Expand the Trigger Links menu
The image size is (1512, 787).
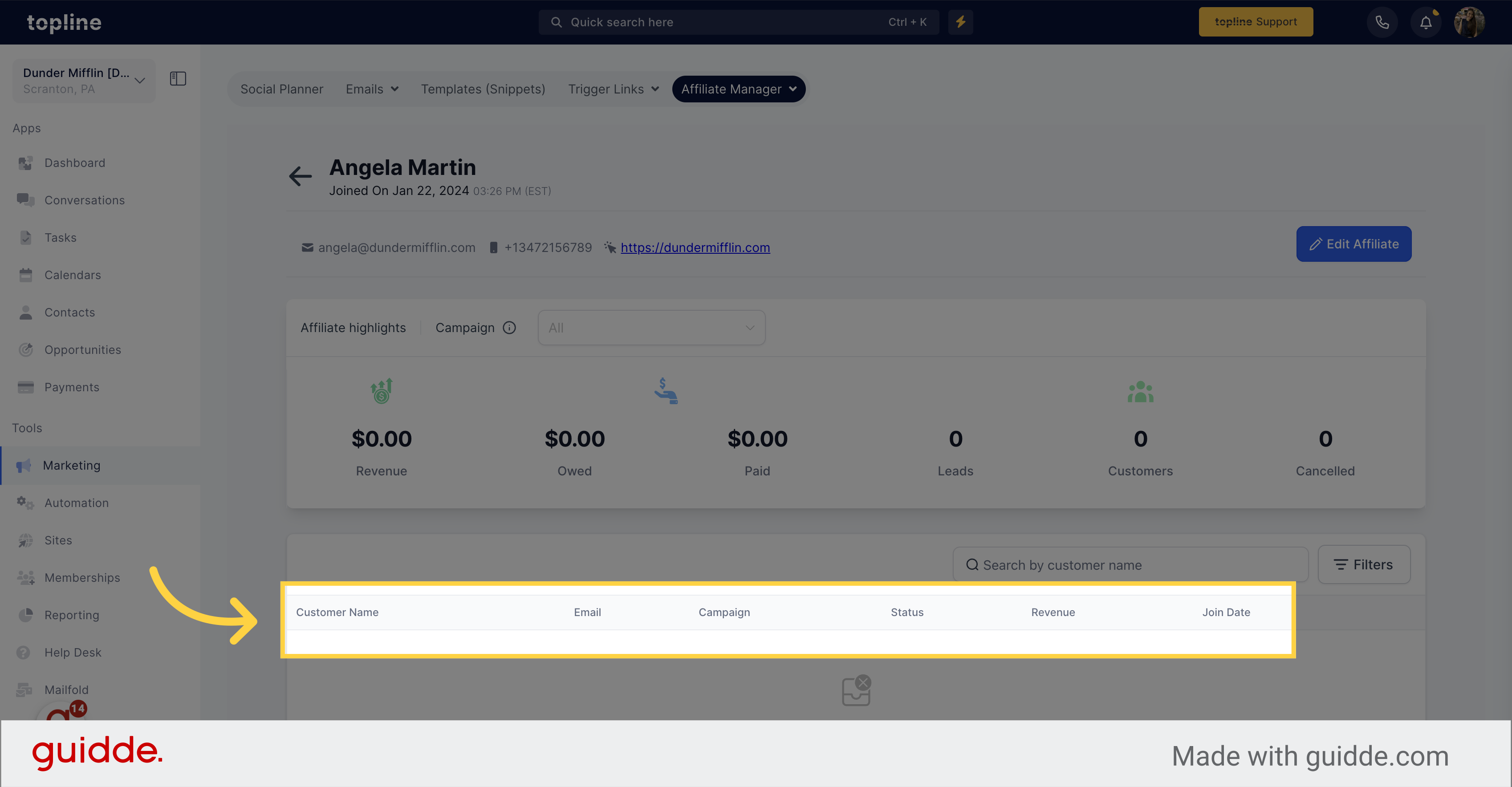(614, 89)
